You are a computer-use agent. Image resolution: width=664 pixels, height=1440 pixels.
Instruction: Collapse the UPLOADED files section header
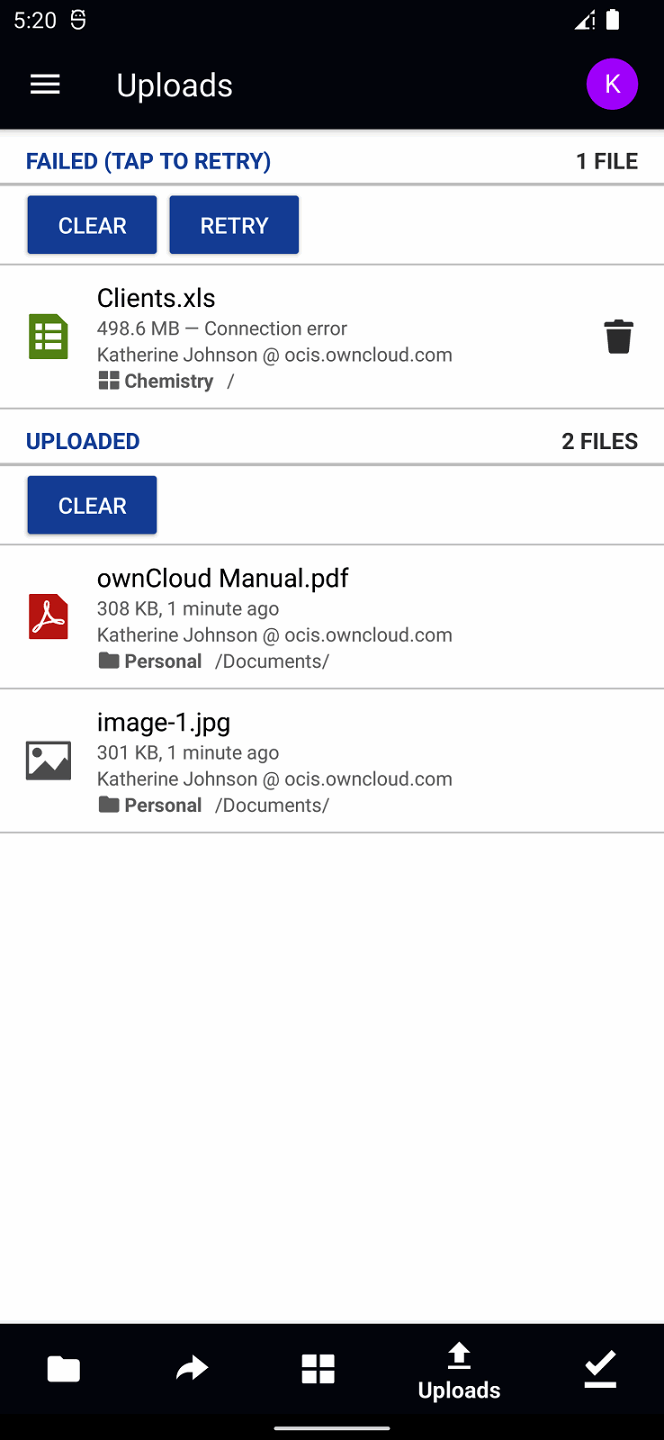click(83, 441)
